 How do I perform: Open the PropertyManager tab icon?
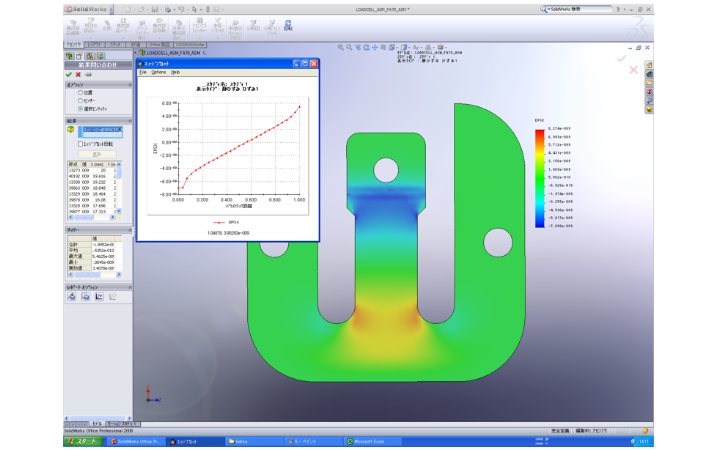click(79, 56)
